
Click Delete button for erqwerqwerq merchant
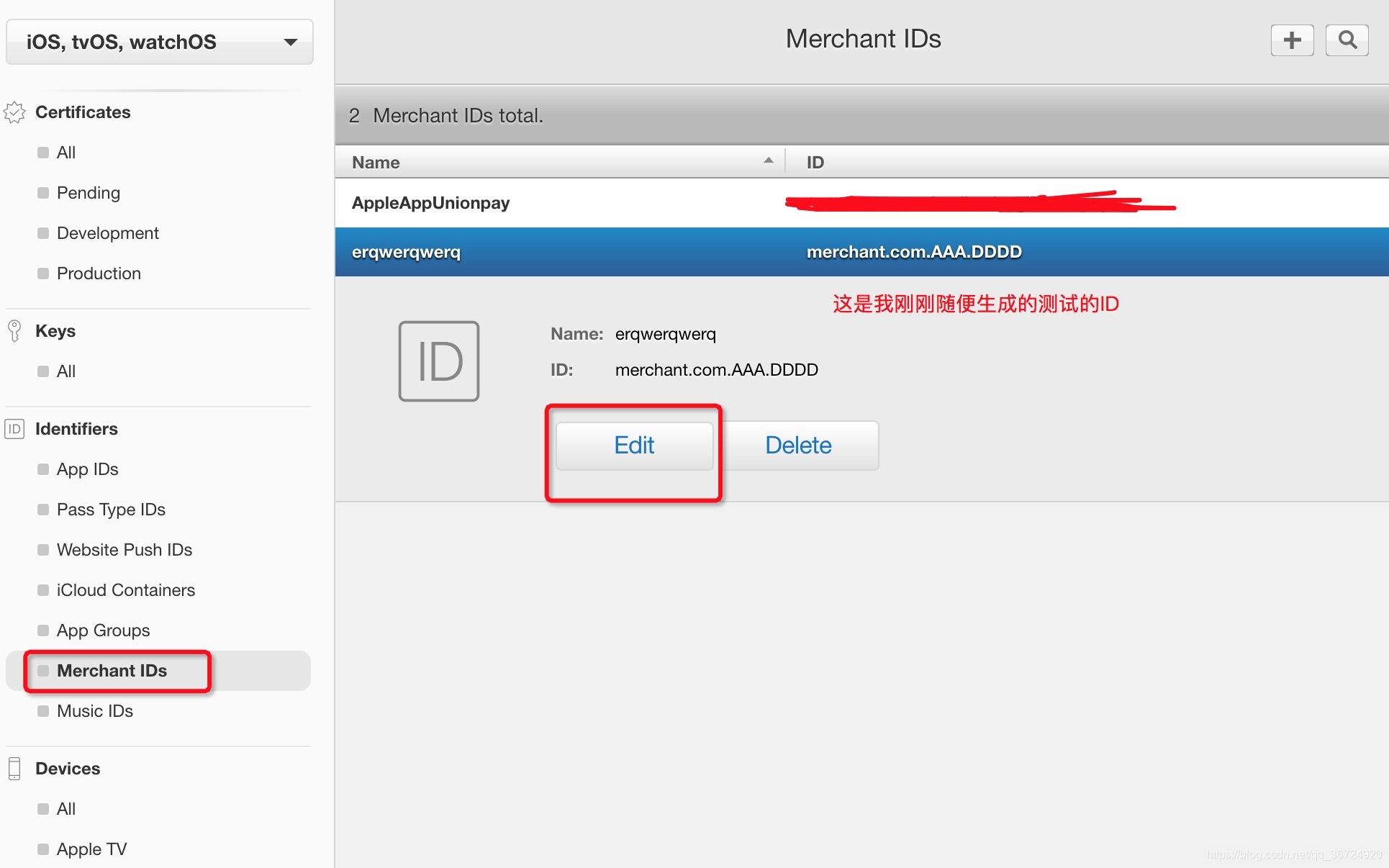coord(800,445)
